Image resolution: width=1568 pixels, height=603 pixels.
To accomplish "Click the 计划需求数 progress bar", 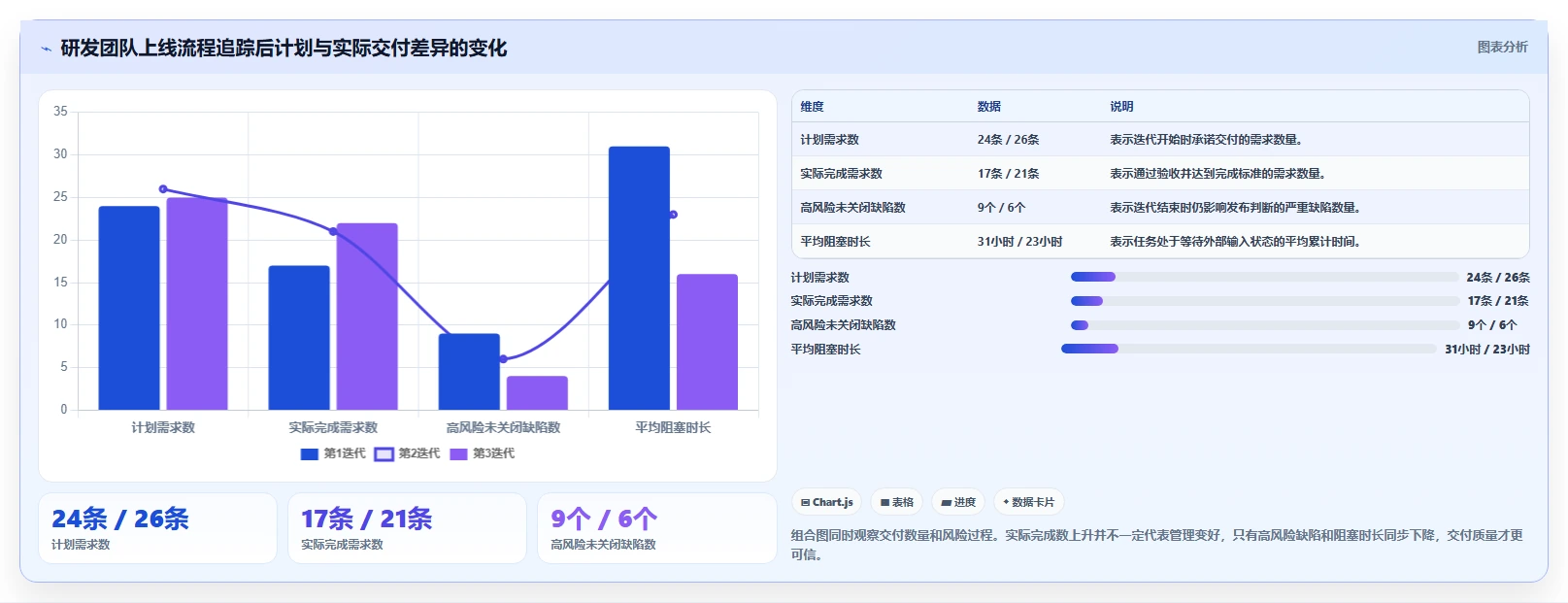I will (1264, 277).
